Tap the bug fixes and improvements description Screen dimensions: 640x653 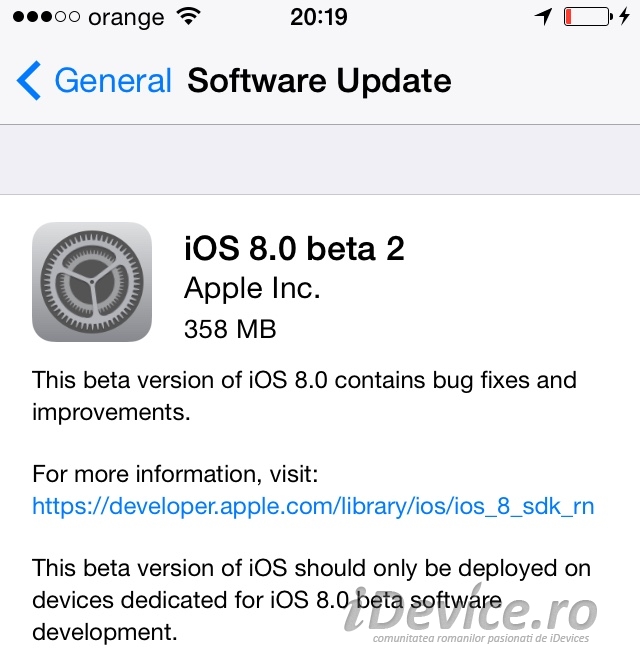coord(304,396)
